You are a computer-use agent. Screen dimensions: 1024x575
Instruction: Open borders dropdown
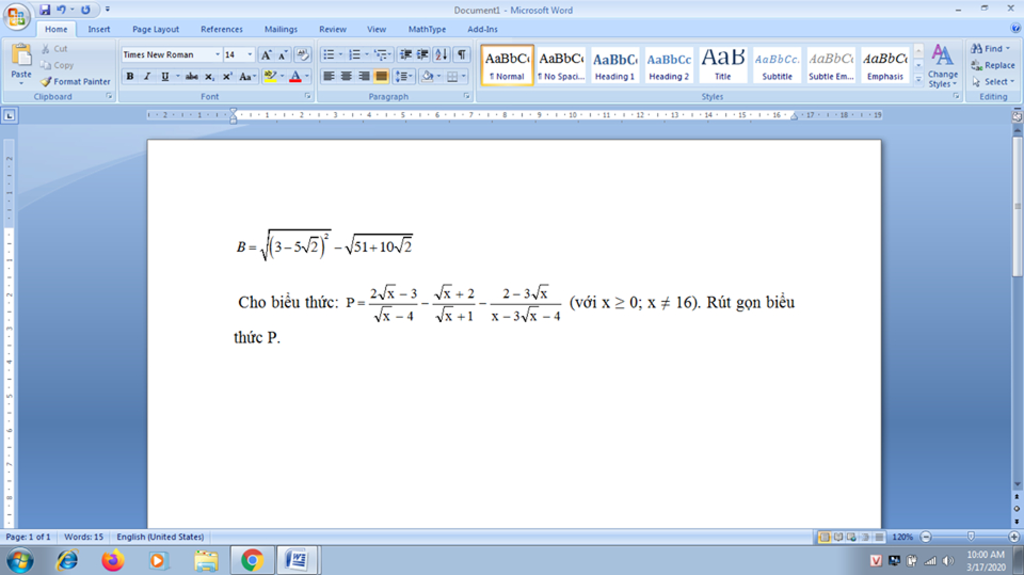click(x=464, y=76)
